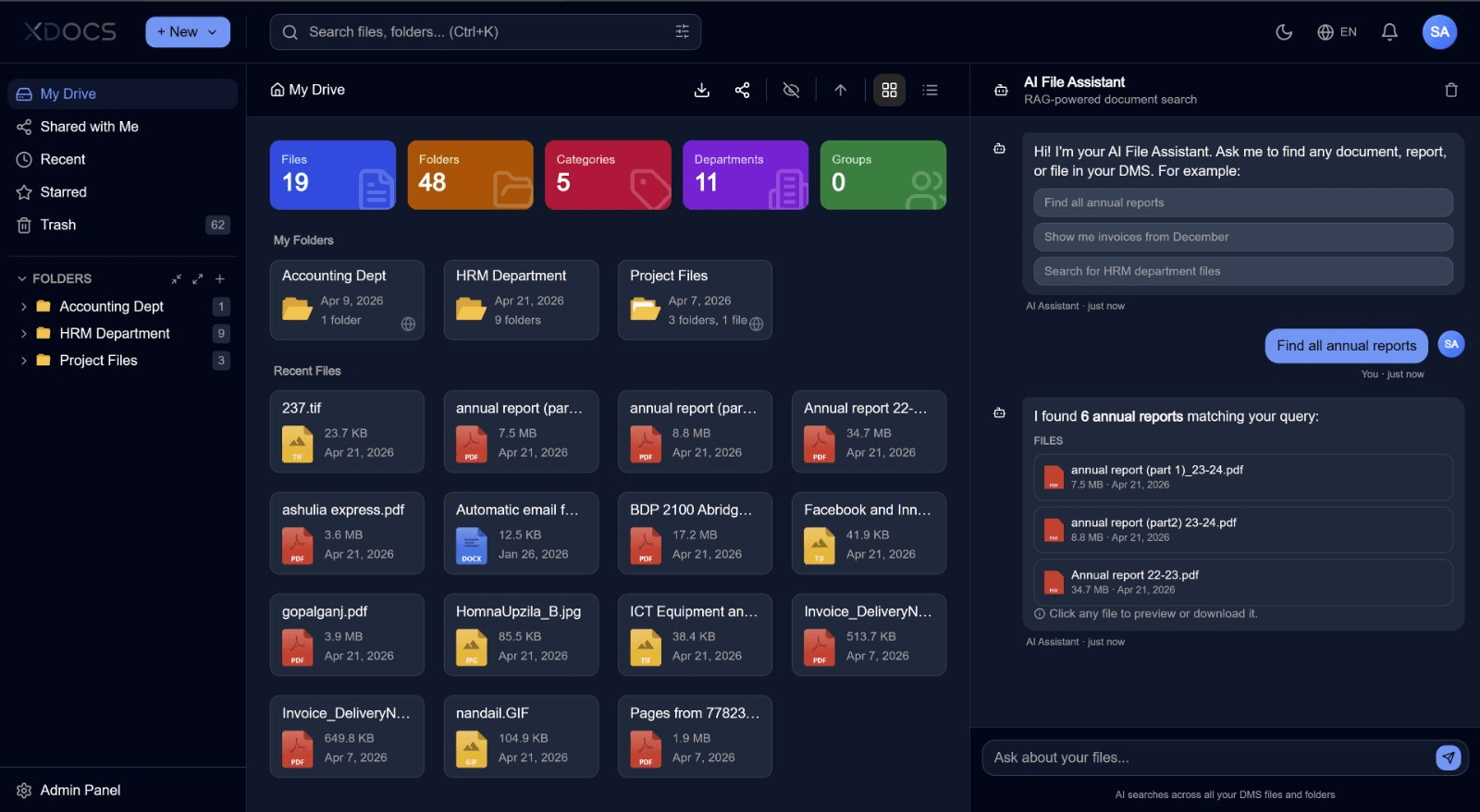Select Project Files in folder tree
The image size is (1480, 812).
coord(98,360)
